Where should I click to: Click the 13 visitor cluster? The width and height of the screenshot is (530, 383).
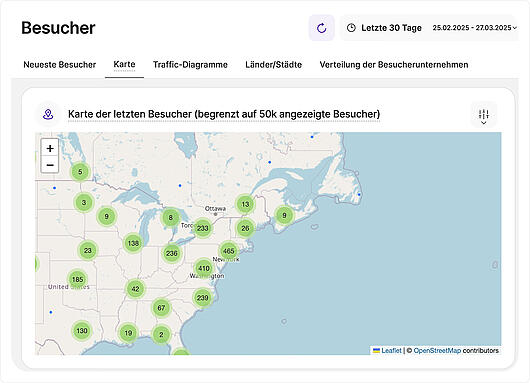(x=245, y=204)
